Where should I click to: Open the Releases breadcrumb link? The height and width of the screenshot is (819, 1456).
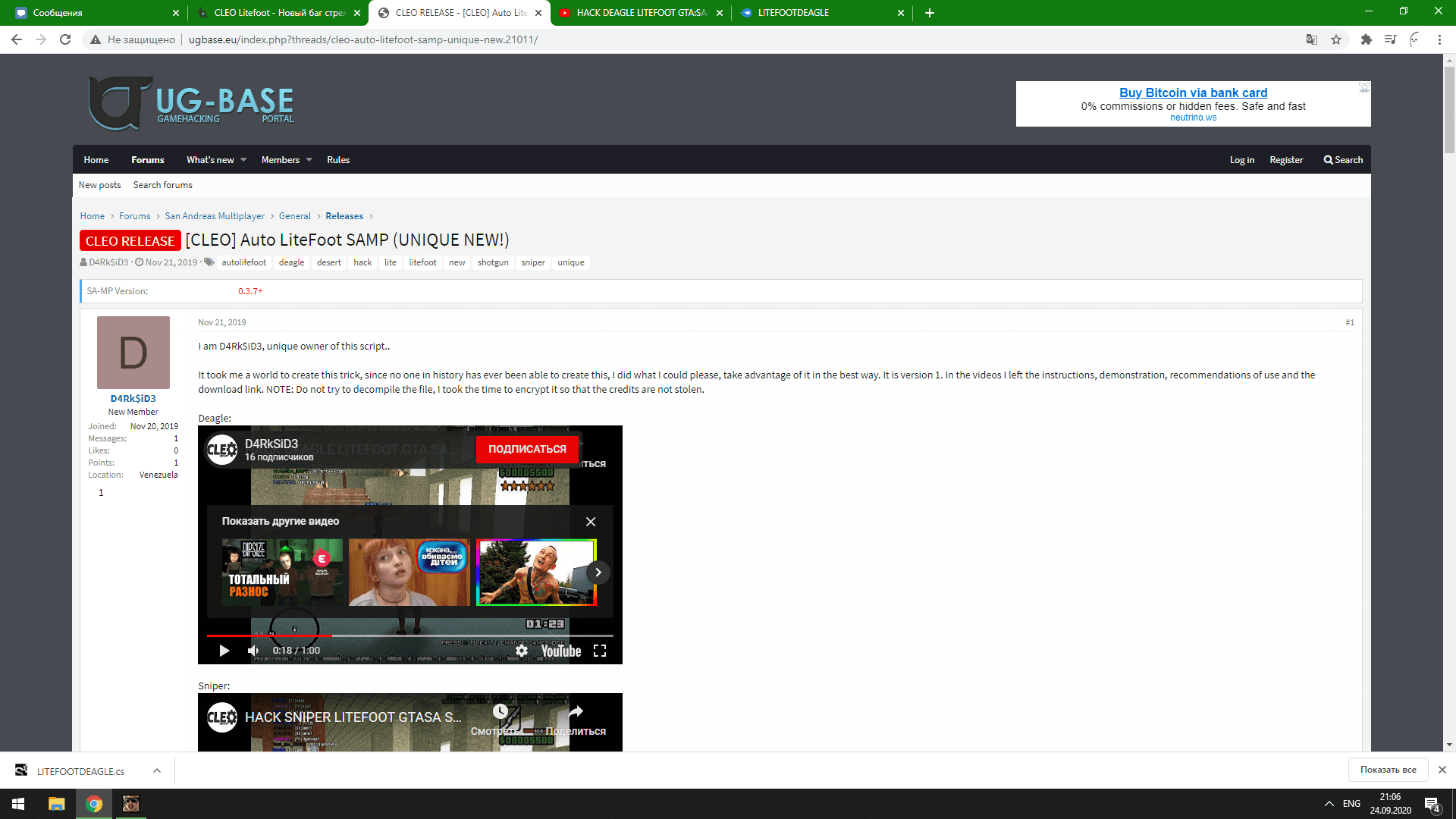(344, 216)
